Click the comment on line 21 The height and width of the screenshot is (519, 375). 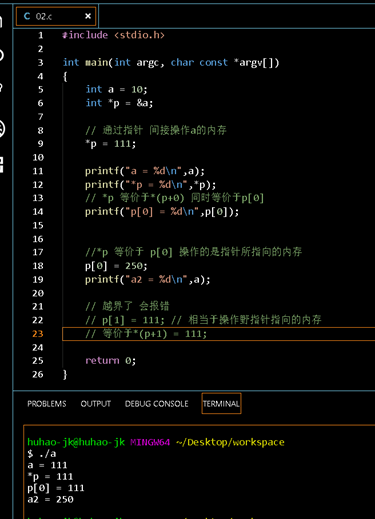127,306
